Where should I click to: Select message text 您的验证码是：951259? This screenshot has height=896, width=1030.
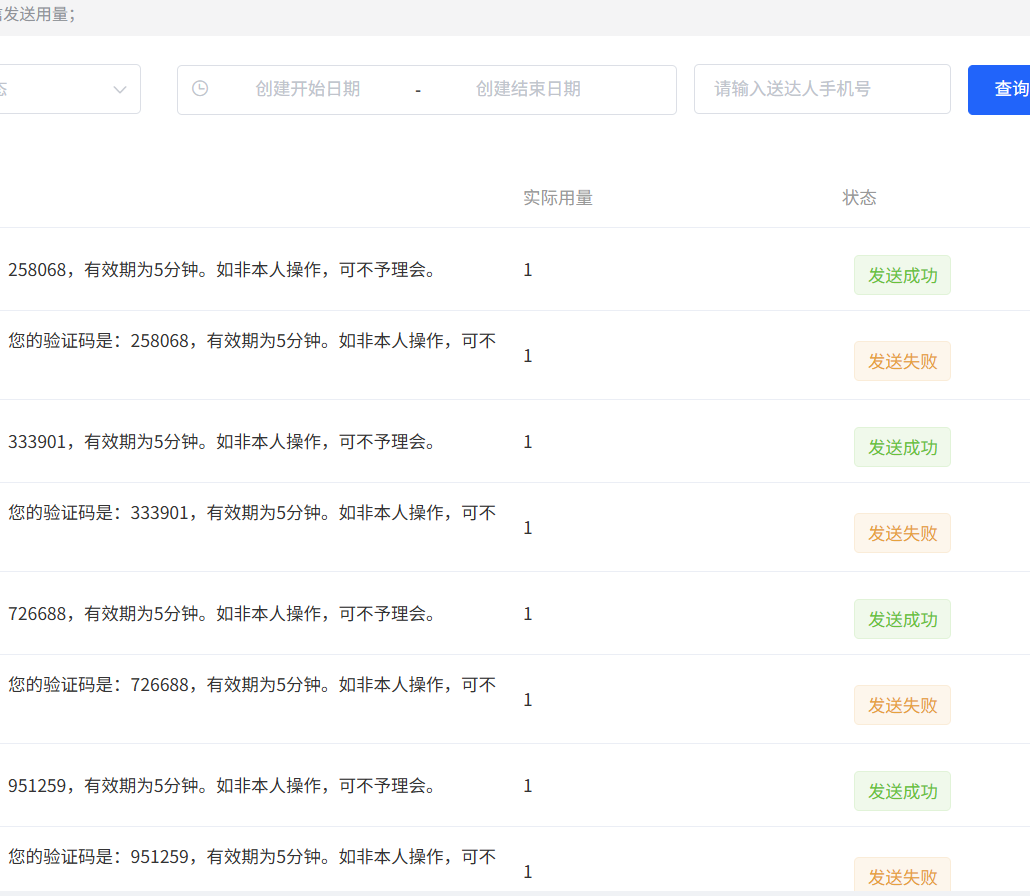pos(252,857)
